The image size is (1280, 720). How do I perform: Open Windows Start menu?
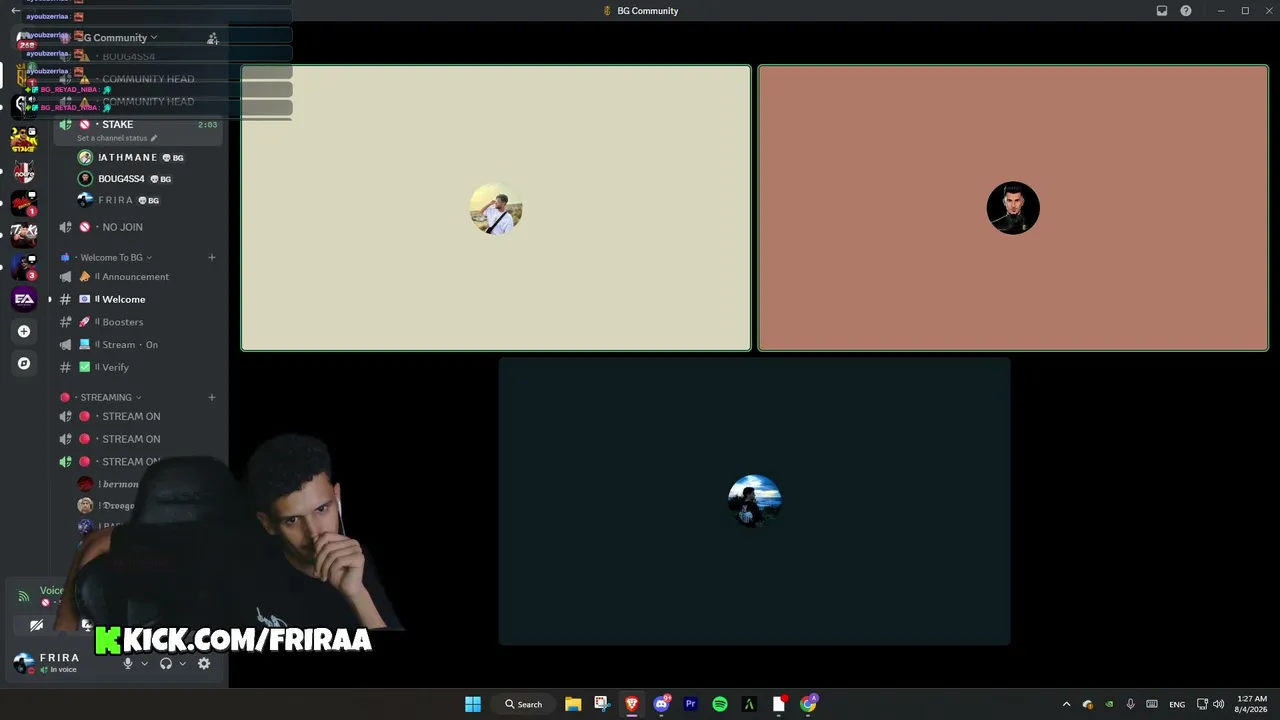pos(473,704)
